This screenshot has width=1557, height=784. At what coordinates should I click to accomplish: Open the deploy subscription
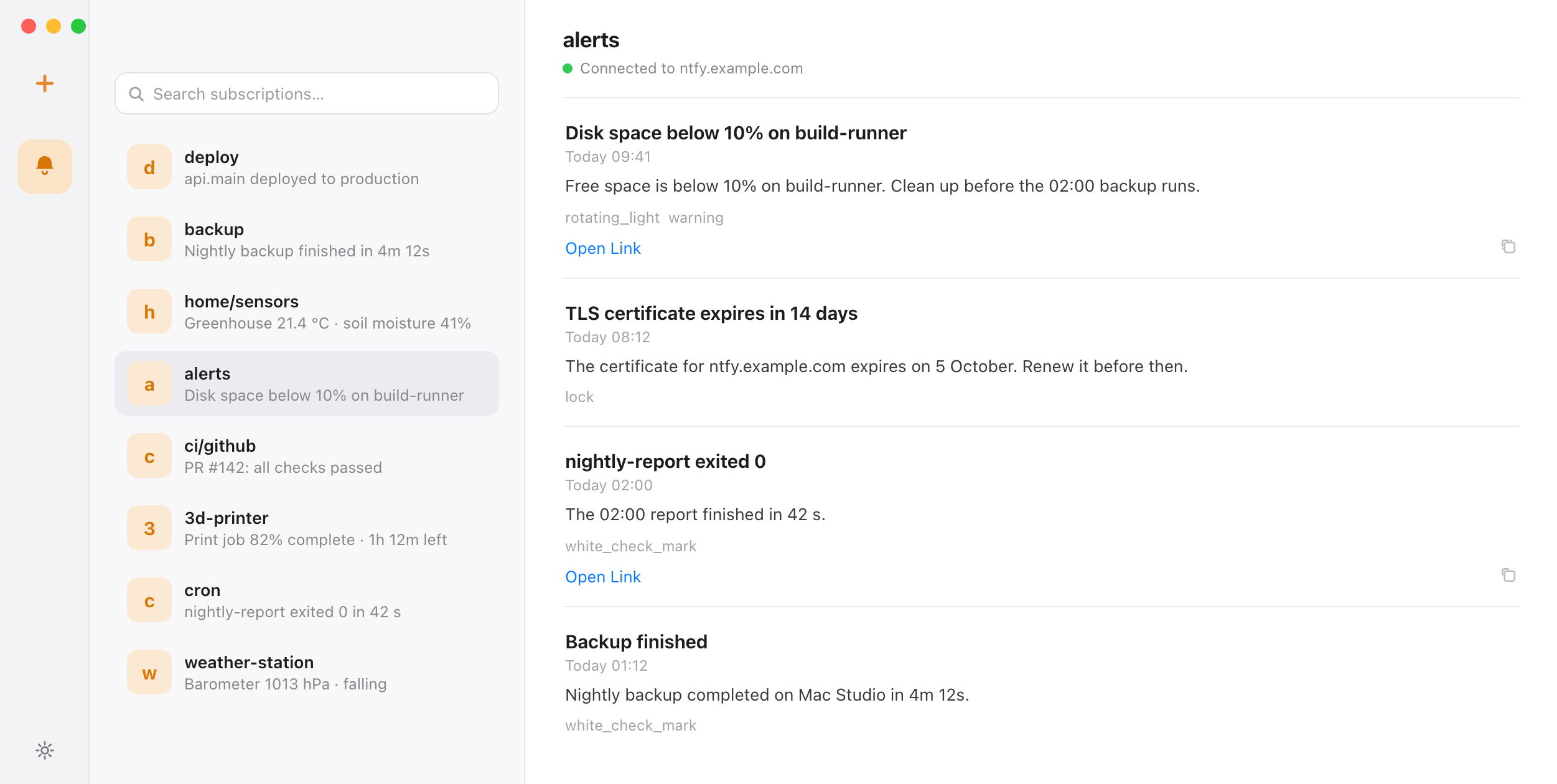[x=307, y=167]
